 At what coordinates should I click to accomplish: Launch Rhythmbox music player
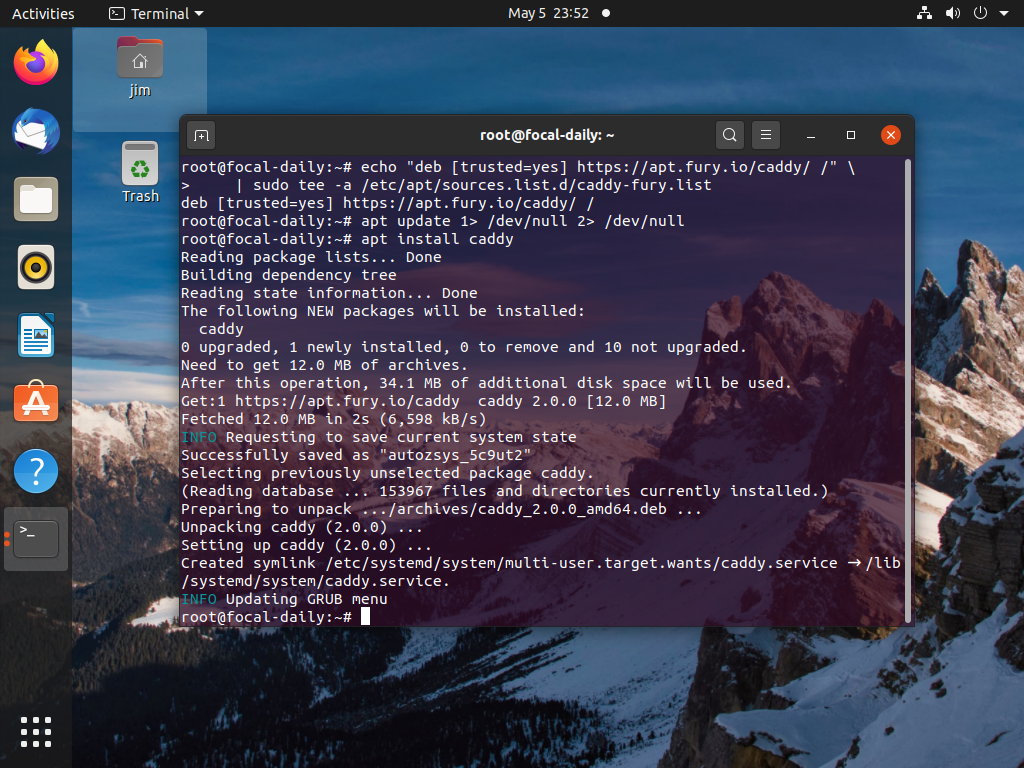pos(35,267)
